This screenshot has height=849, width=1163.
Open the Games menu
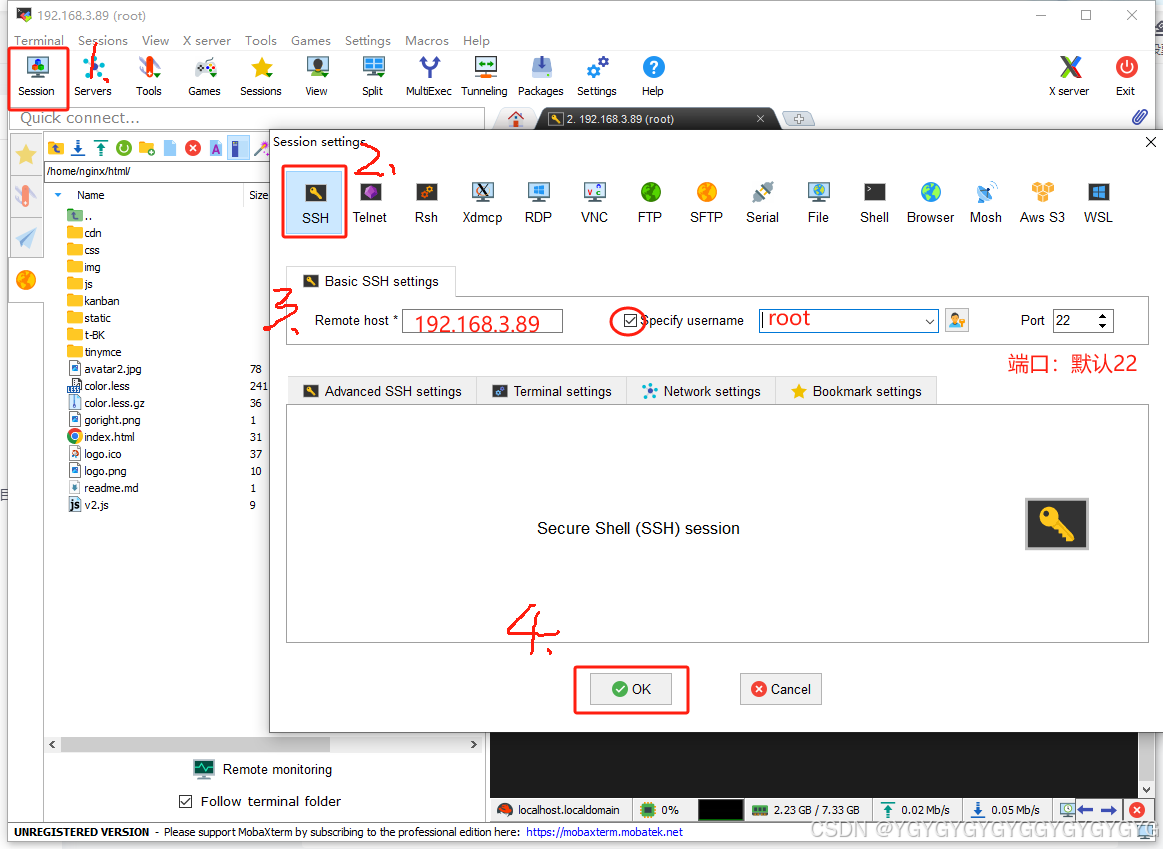(x=310, y=41)
